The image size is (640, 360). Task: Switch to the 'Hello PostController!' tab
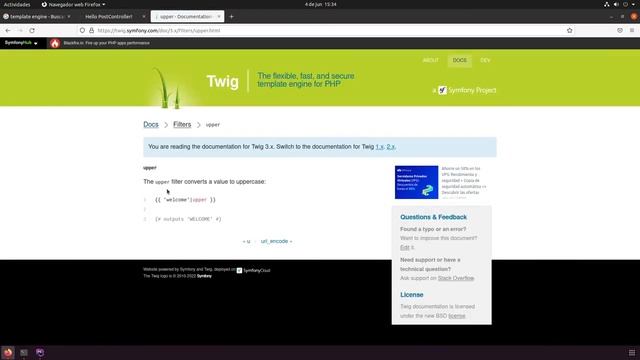109,17
